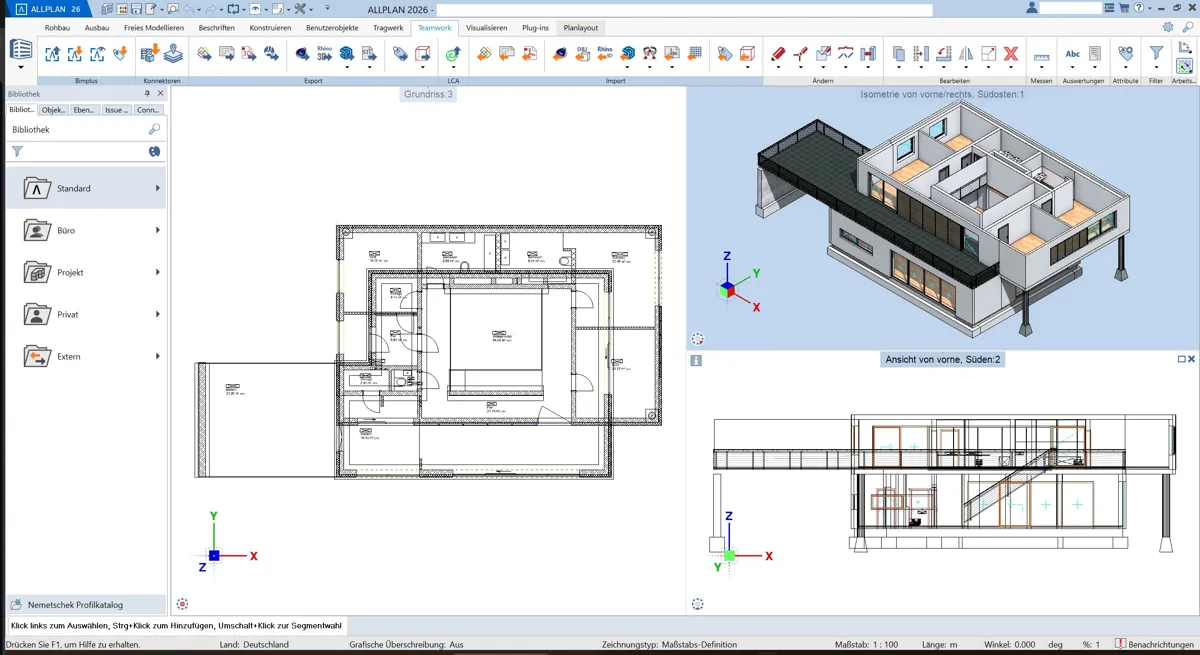Image resolution: width=1200 pixels, height=655 pixels.
Task: Click the Grafische Überschreibung: Aus entry
Action: pyautogui.click(x=406, y=645)
